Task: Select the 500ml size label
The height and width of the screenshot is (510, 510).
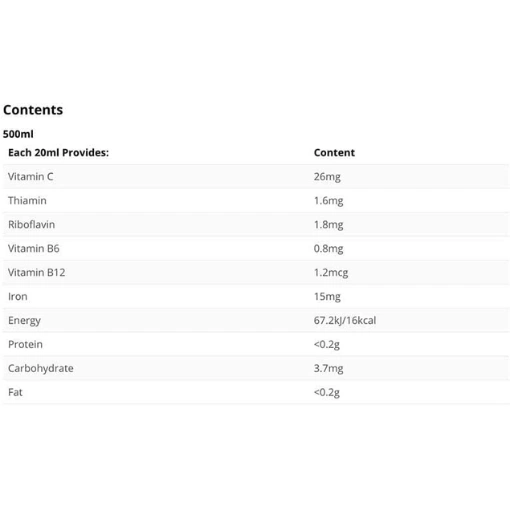Action: (18, 134)
